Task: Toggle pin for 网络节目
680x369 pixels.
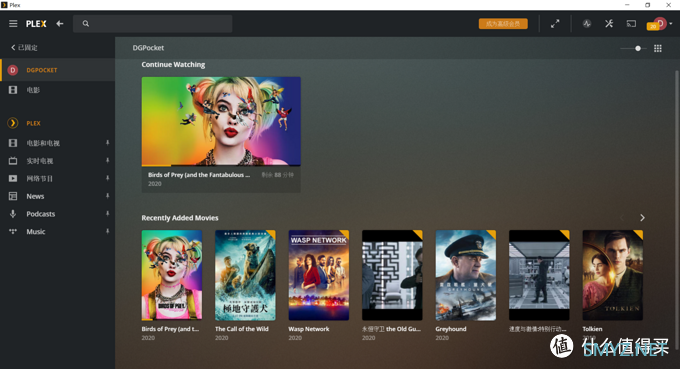Action: pos(108,178)
